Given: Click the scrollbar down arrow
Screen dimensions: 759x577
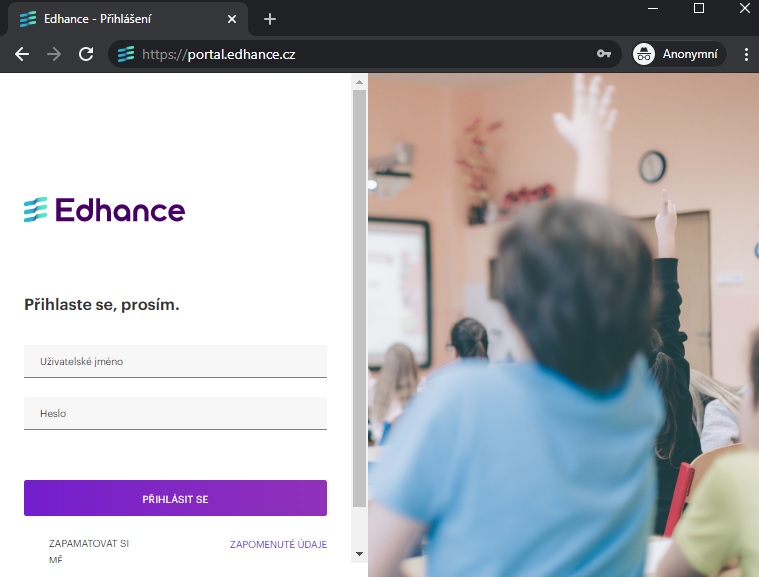Looking at the screenshot, I should coord(359,554).
